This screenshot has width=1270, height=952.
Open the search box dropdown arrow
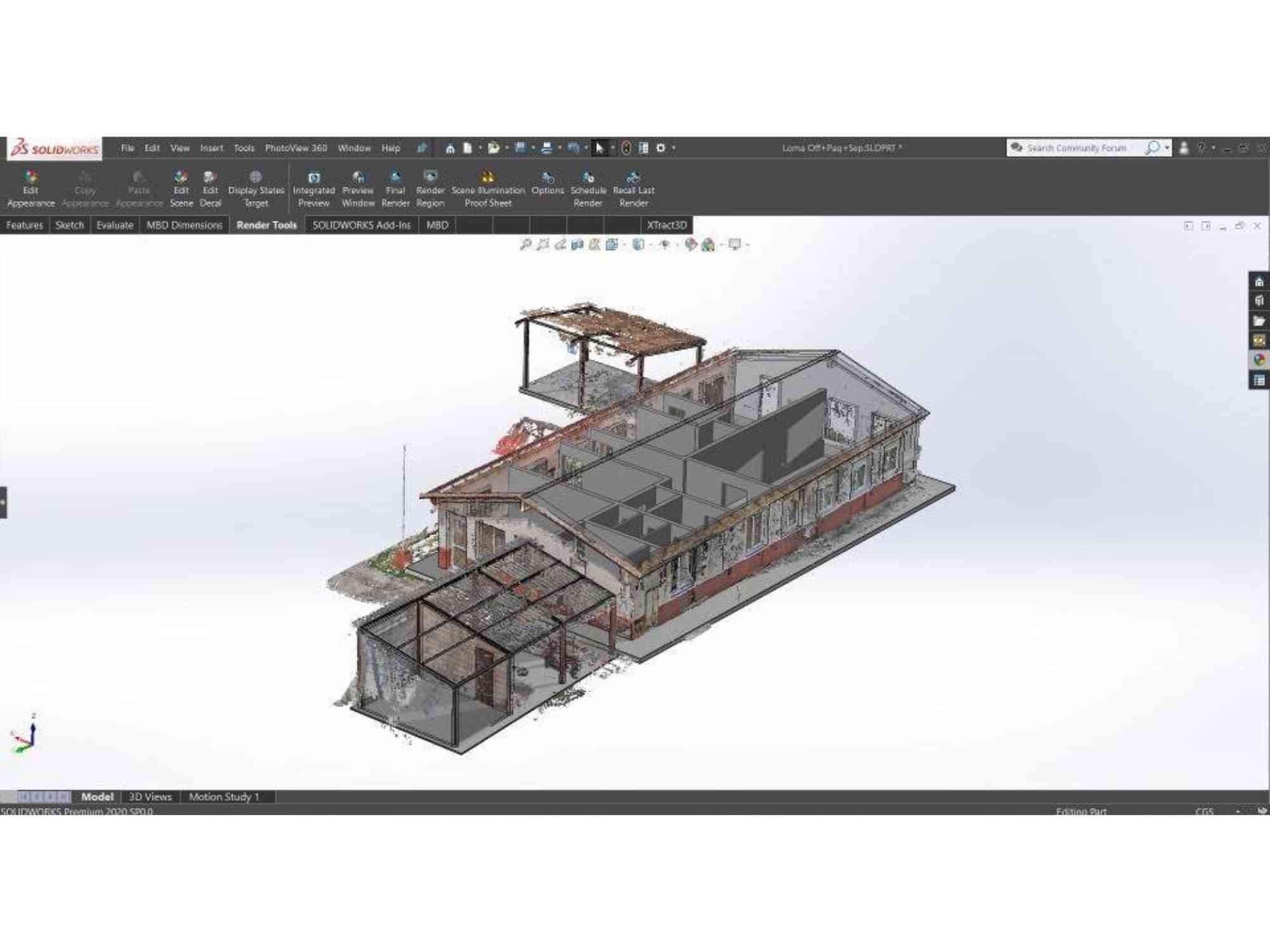click(1167, 148)
